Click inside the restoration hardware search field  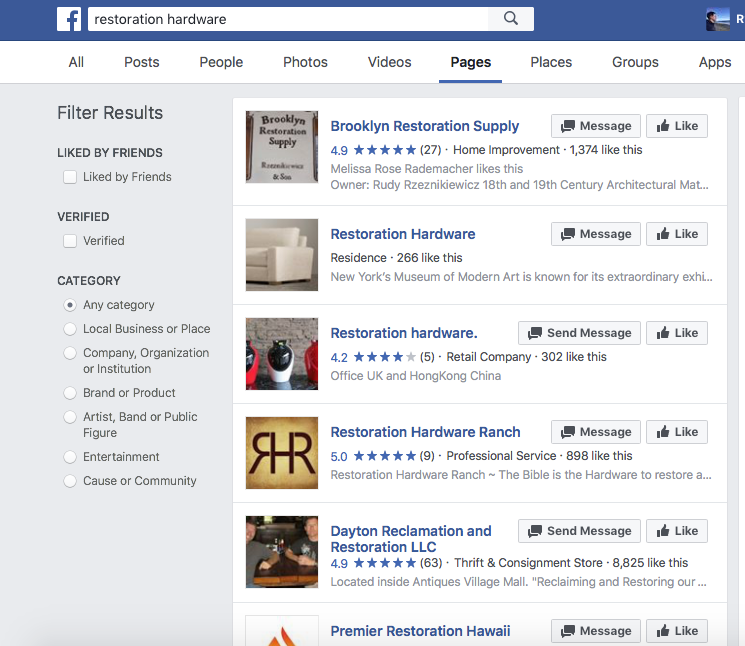click(288, 19)
